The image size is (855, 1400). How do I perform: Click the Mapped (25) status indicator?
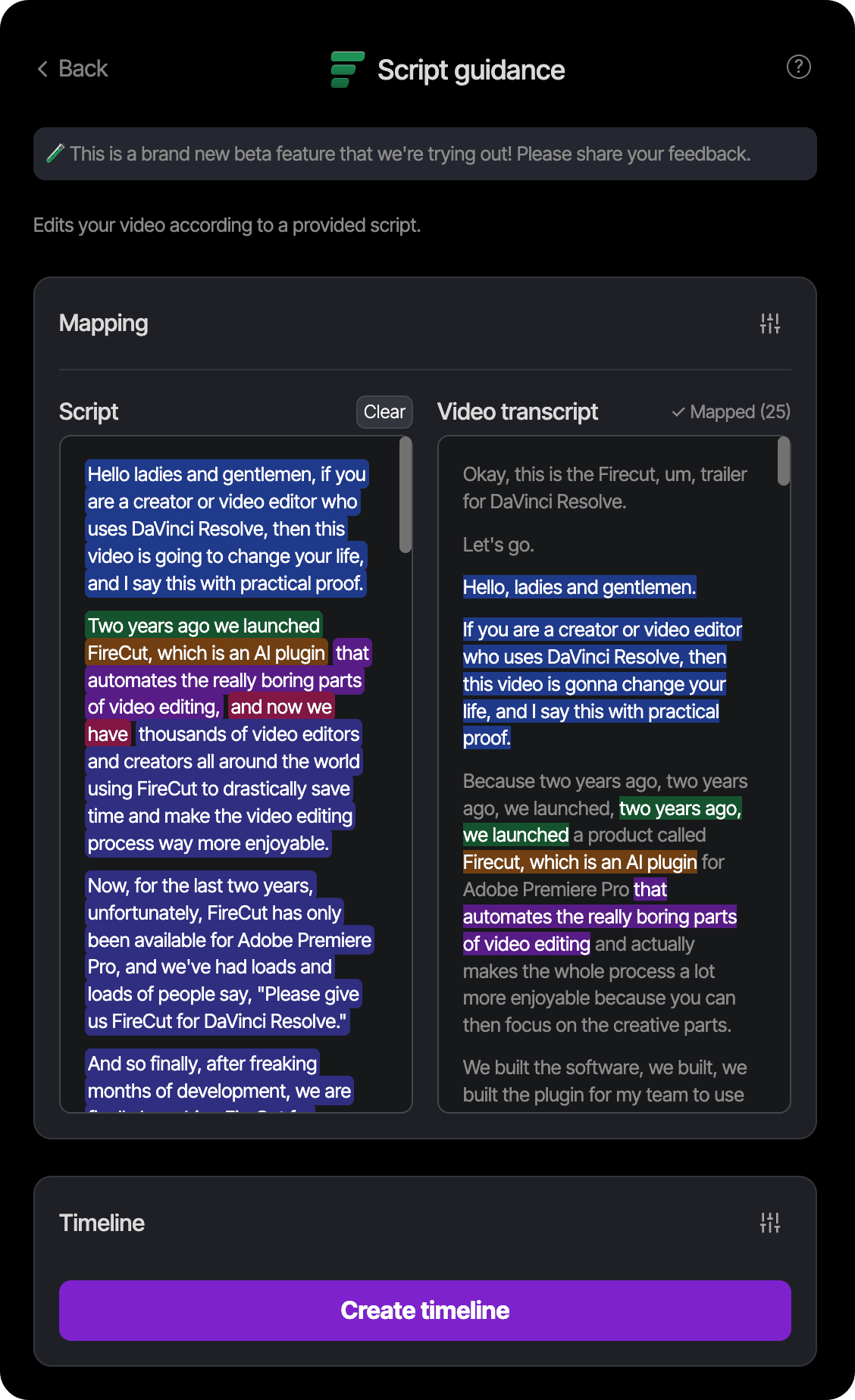(x=731, y=412)
